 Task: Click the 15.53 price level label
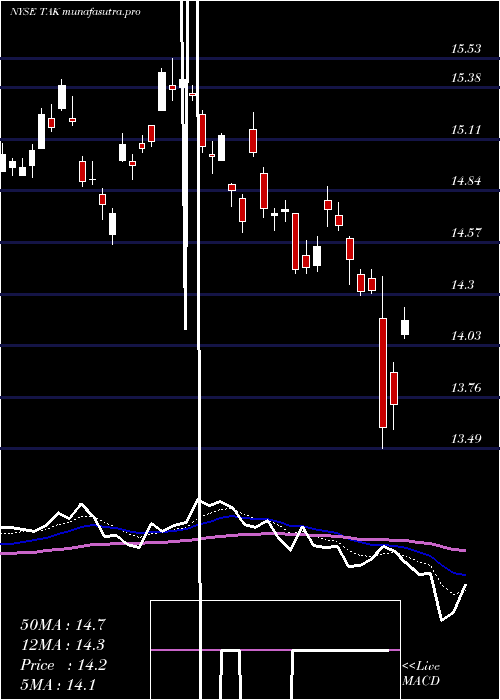(x=466, y=49)
